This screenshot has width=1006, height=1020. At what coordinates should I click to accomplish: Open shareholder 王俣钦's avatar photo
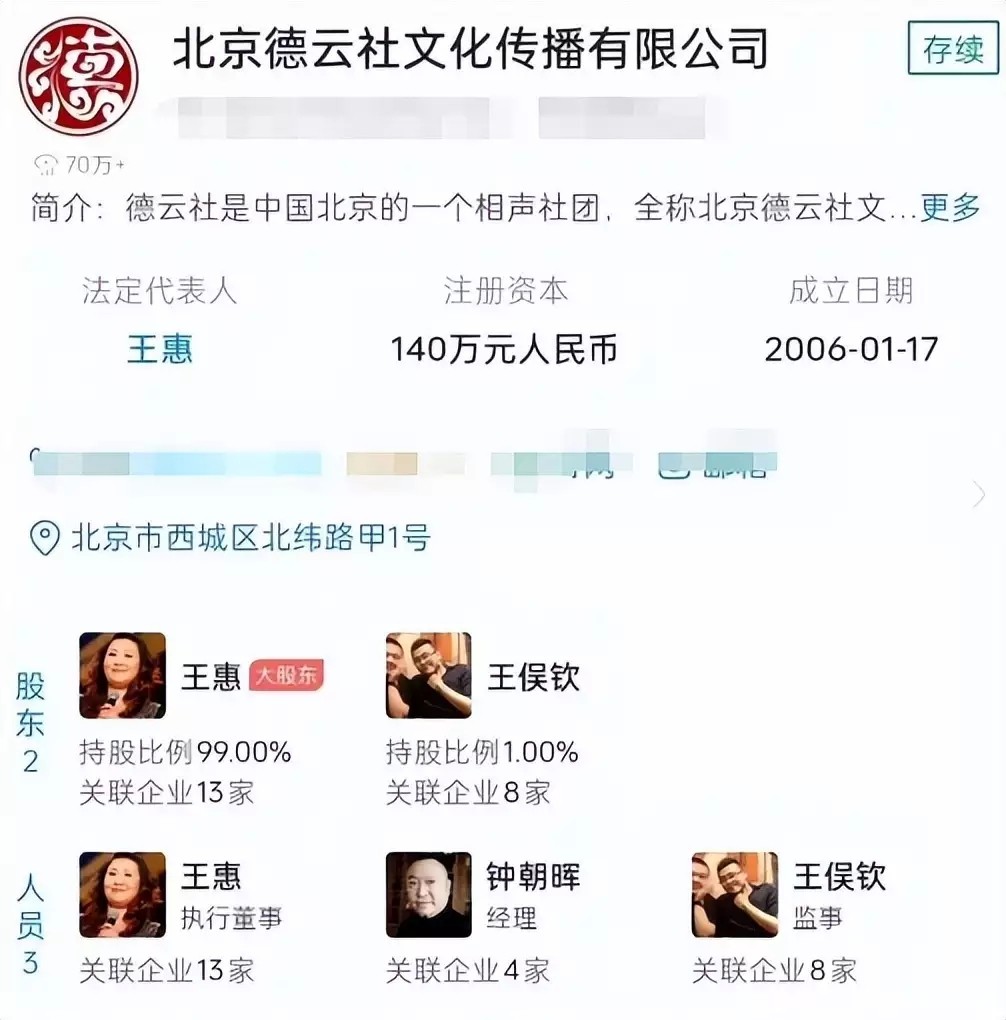pyautogui.click(x=429, y=675)
